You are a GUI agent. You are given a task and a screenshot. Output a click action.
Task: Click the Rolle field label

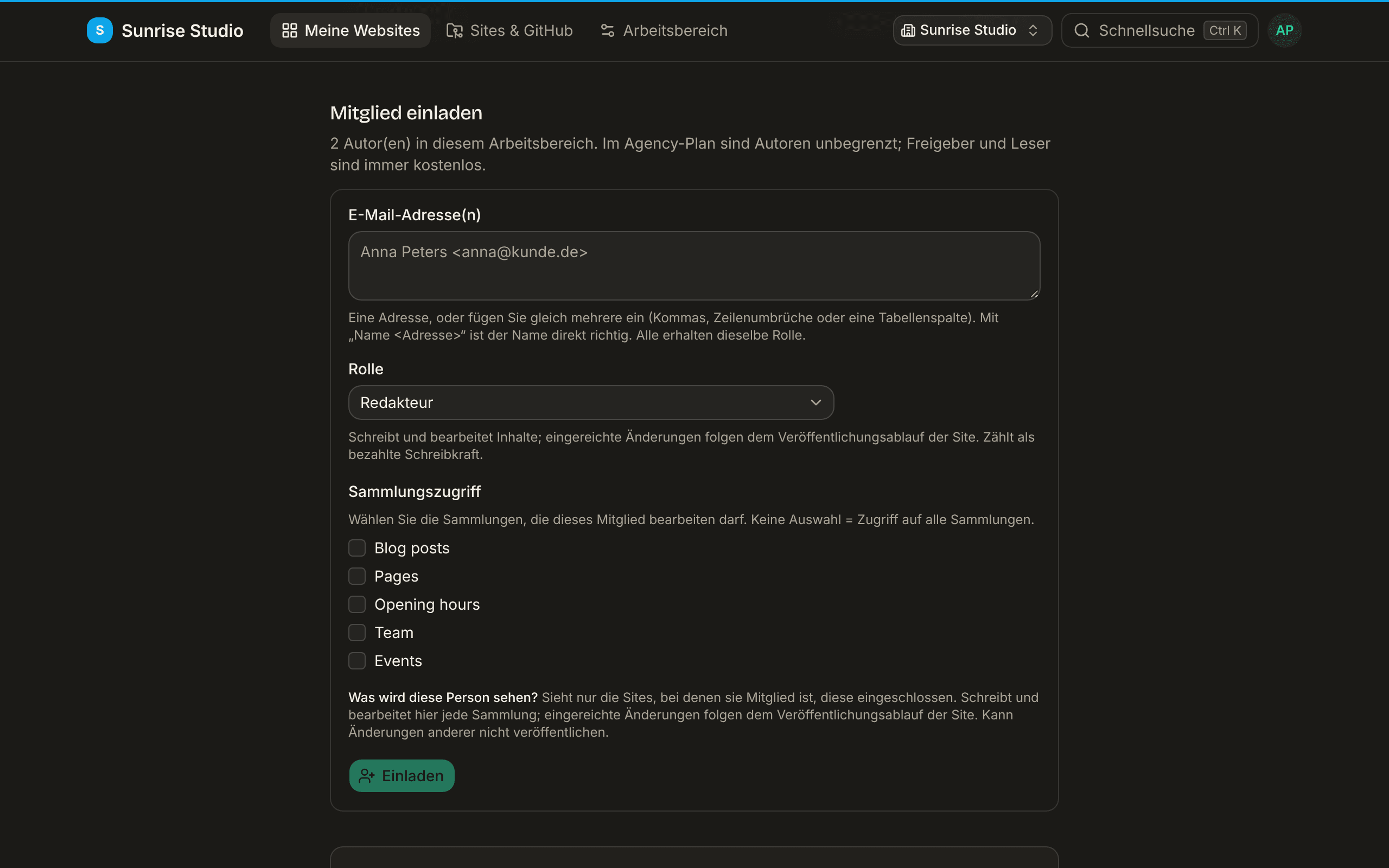(366, 369)
